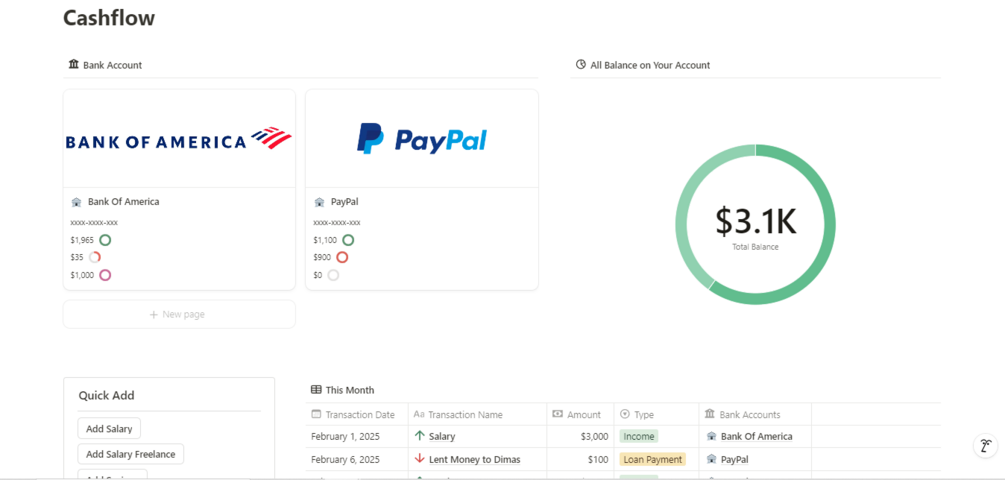Click the building icon in Bank Of America table cell

click(711, 436)
